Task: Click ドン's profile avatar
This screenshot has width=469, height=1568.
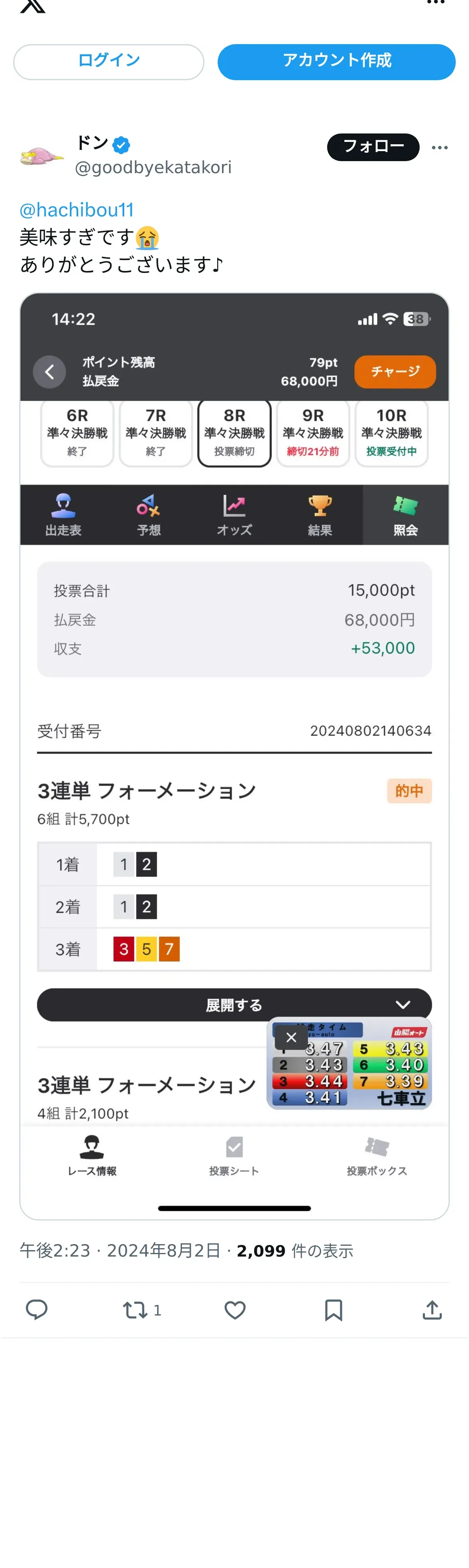Action: [x=41, y=156]
